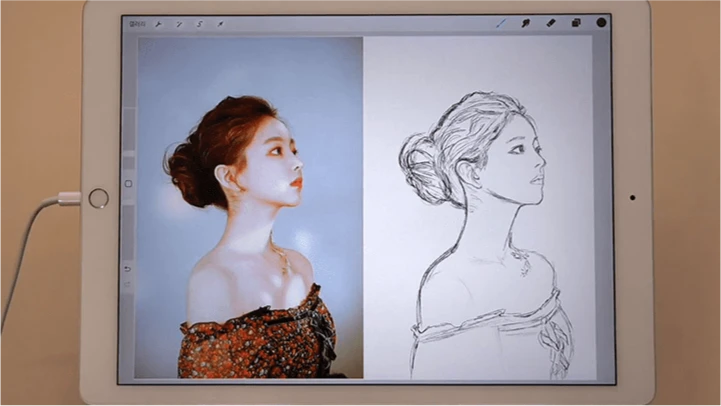Tap the Undo arrow in sidebar
Image resolution: width=721 pixels, height=406 pixels.
(128, 269)
